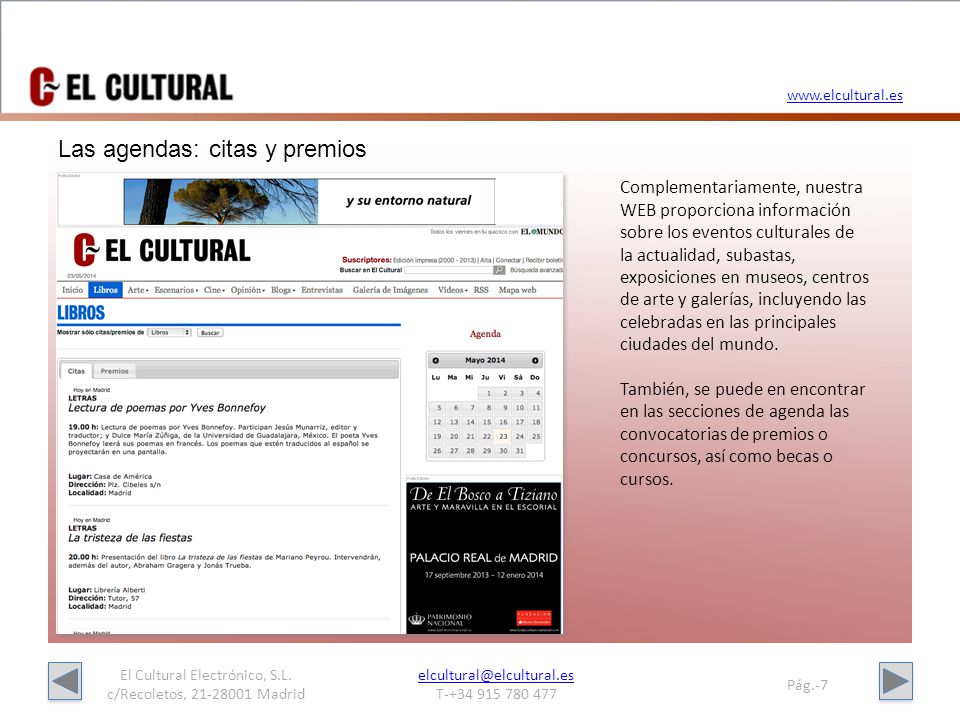Open Mapa web
The height and width of the screenshot is (720, 960).
pyautogui.click(x=517, y=290)
